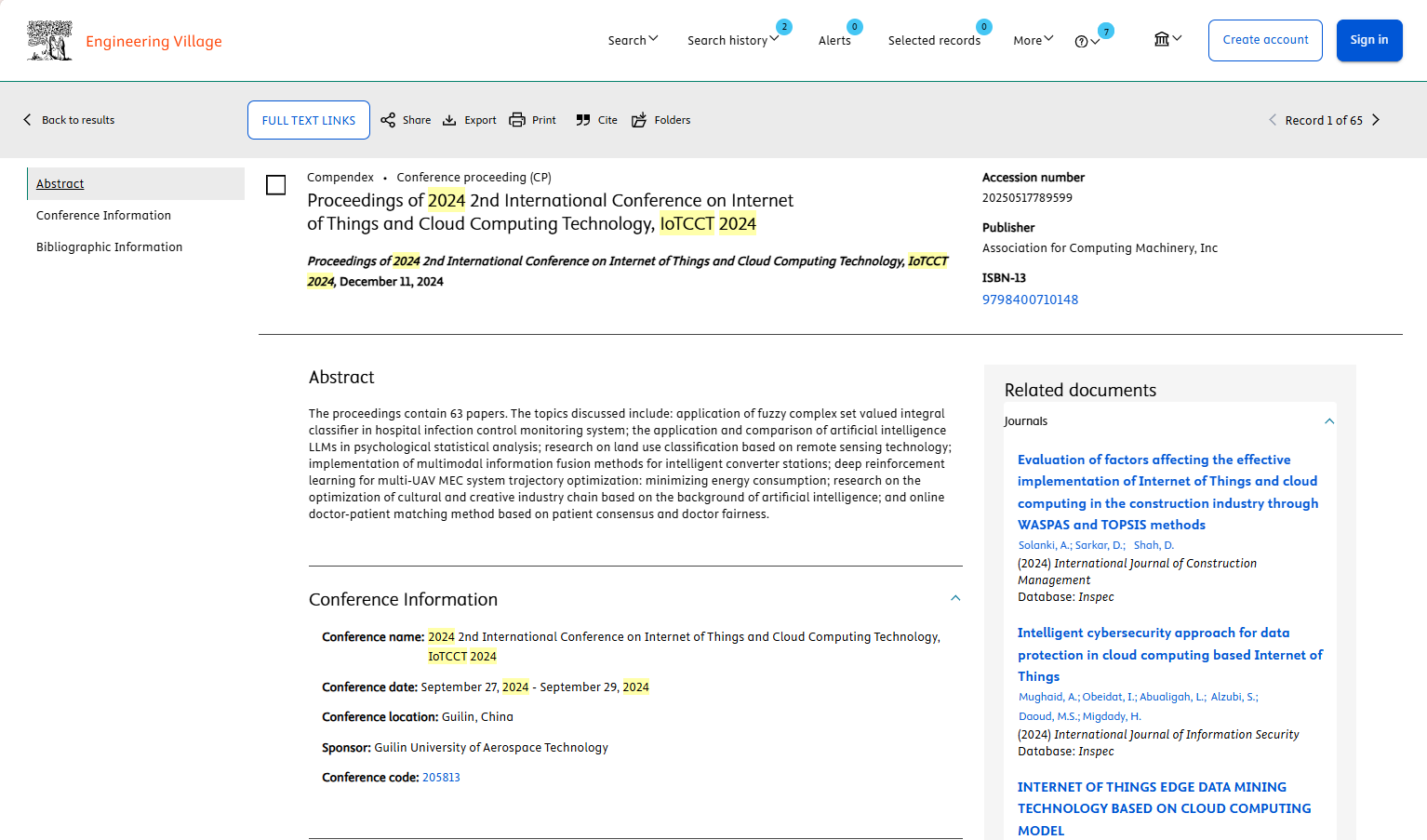Viewport: 1427px width, 840px height.
Task: Click the institution building icon
Action: (x=1162, y=39)
